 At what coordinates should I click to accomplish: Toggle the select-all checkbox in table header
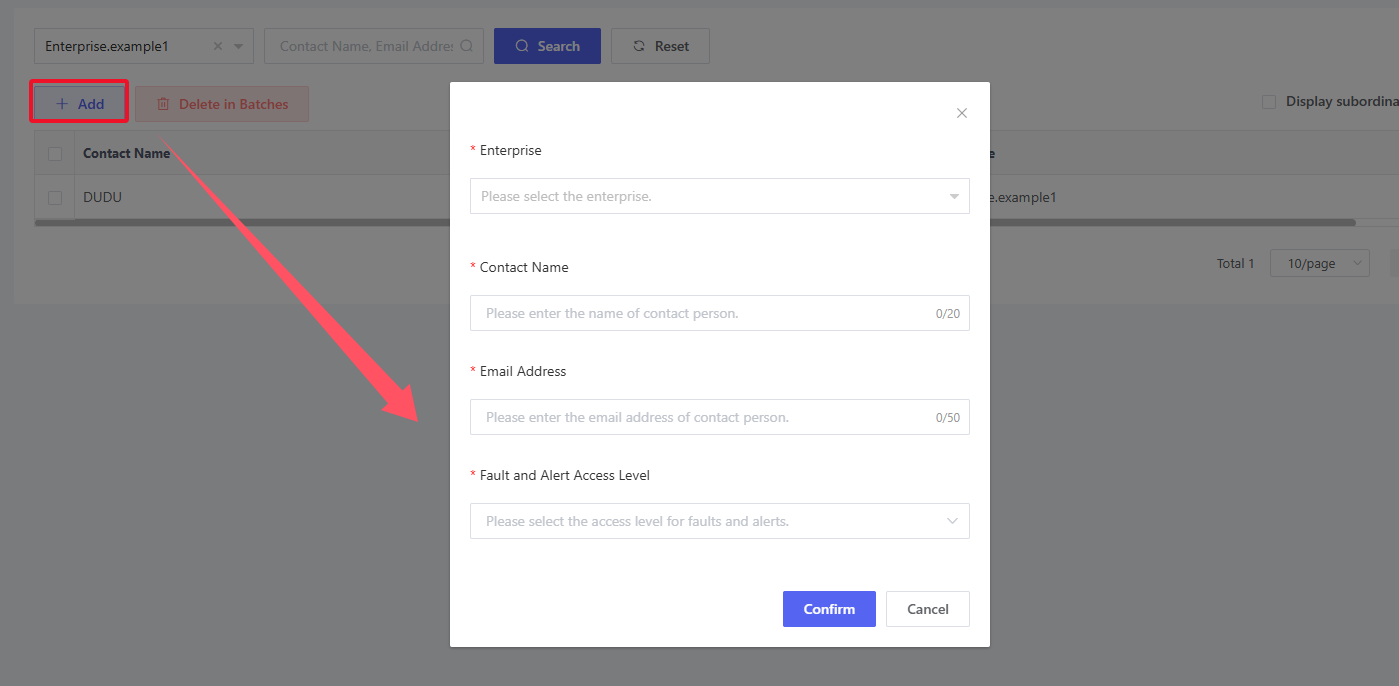(x=55, y=154)
